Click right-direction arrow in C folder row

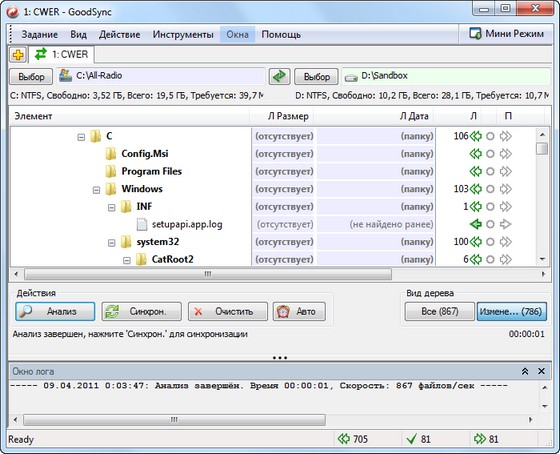pyautogui.click(x=505, y=136)
